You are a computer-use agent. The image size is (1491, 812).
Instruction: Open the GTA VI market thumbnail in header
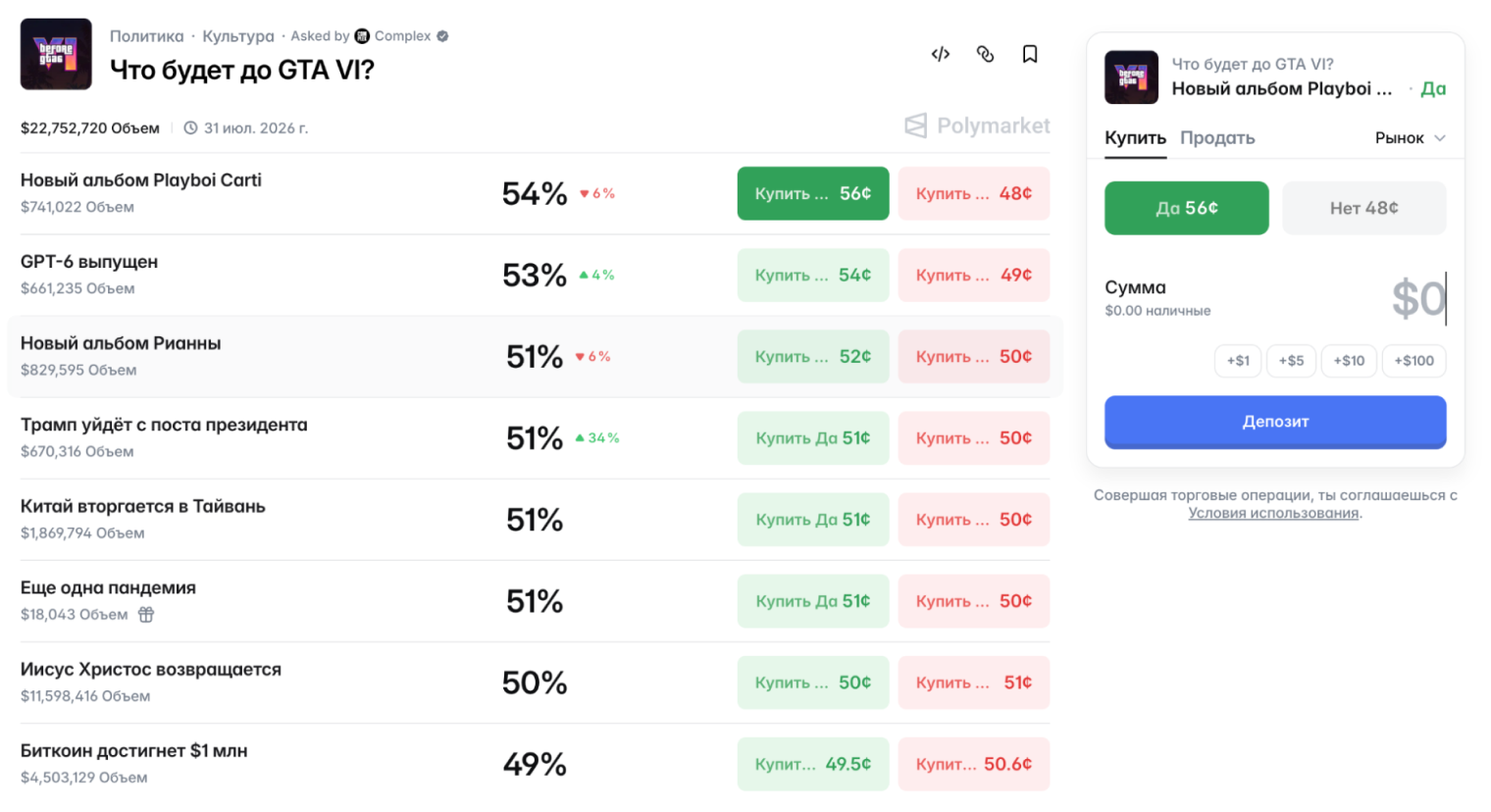[x=56, y=54]
